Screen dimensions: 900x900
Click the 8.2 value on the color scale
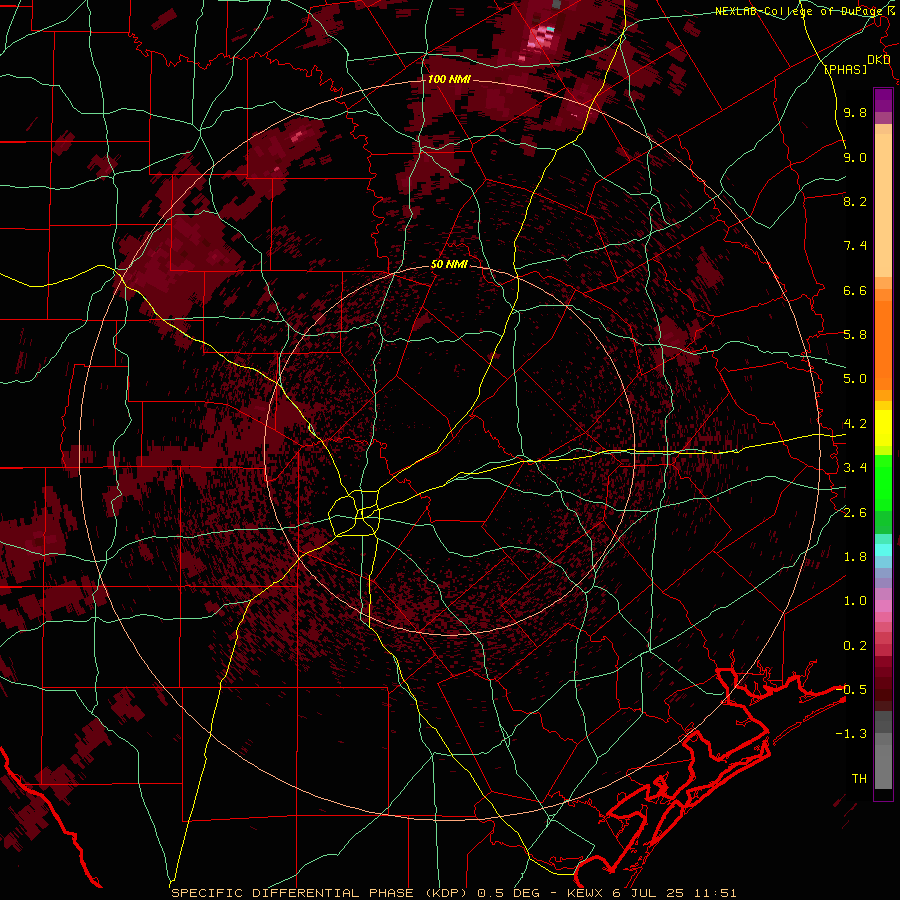[855, 201]
